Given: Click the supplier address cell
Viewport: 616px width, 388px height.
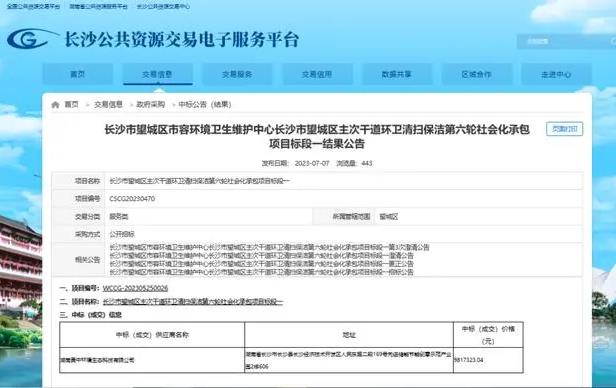Looking at the screenshot, I should (349, 360).
